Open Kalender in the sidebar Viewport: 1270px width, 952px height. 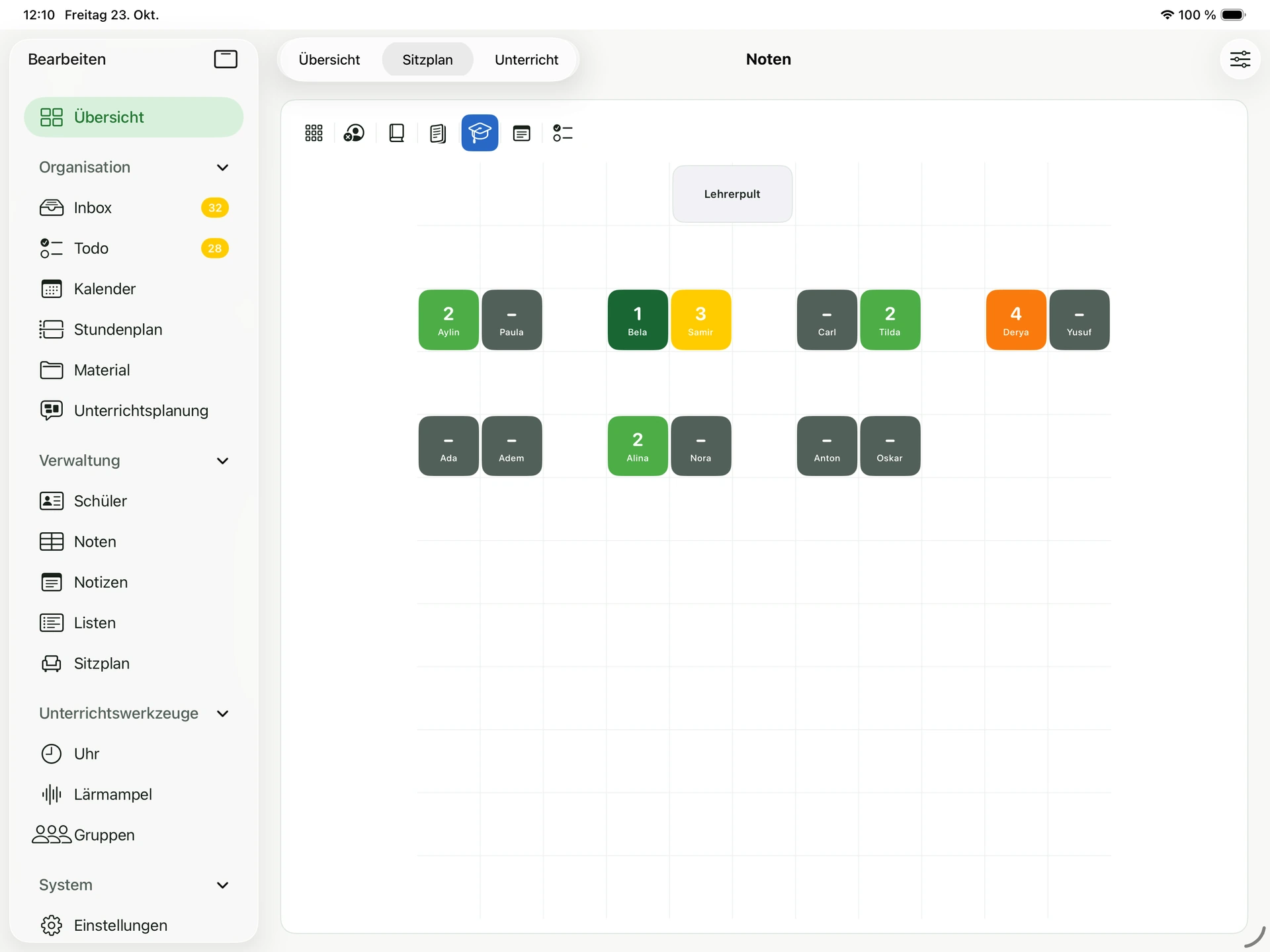tap(134, 289)
